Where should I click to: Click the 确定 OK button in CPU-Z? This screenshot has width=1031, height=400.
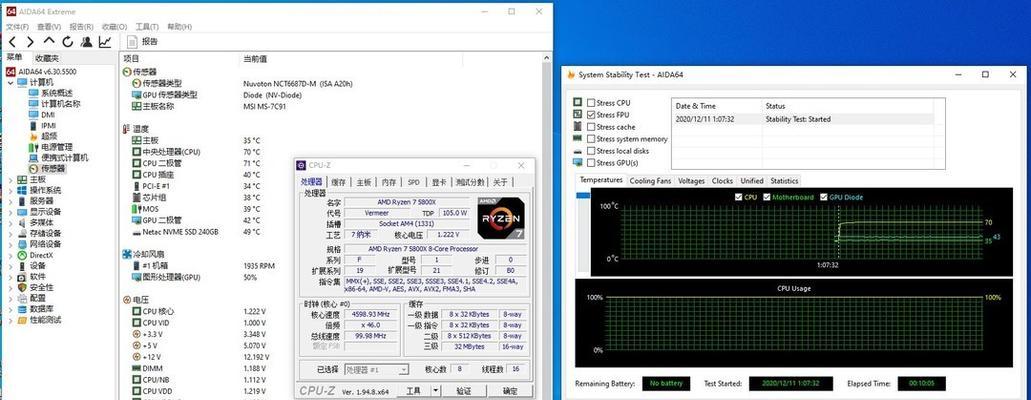[x=510, y=391]
